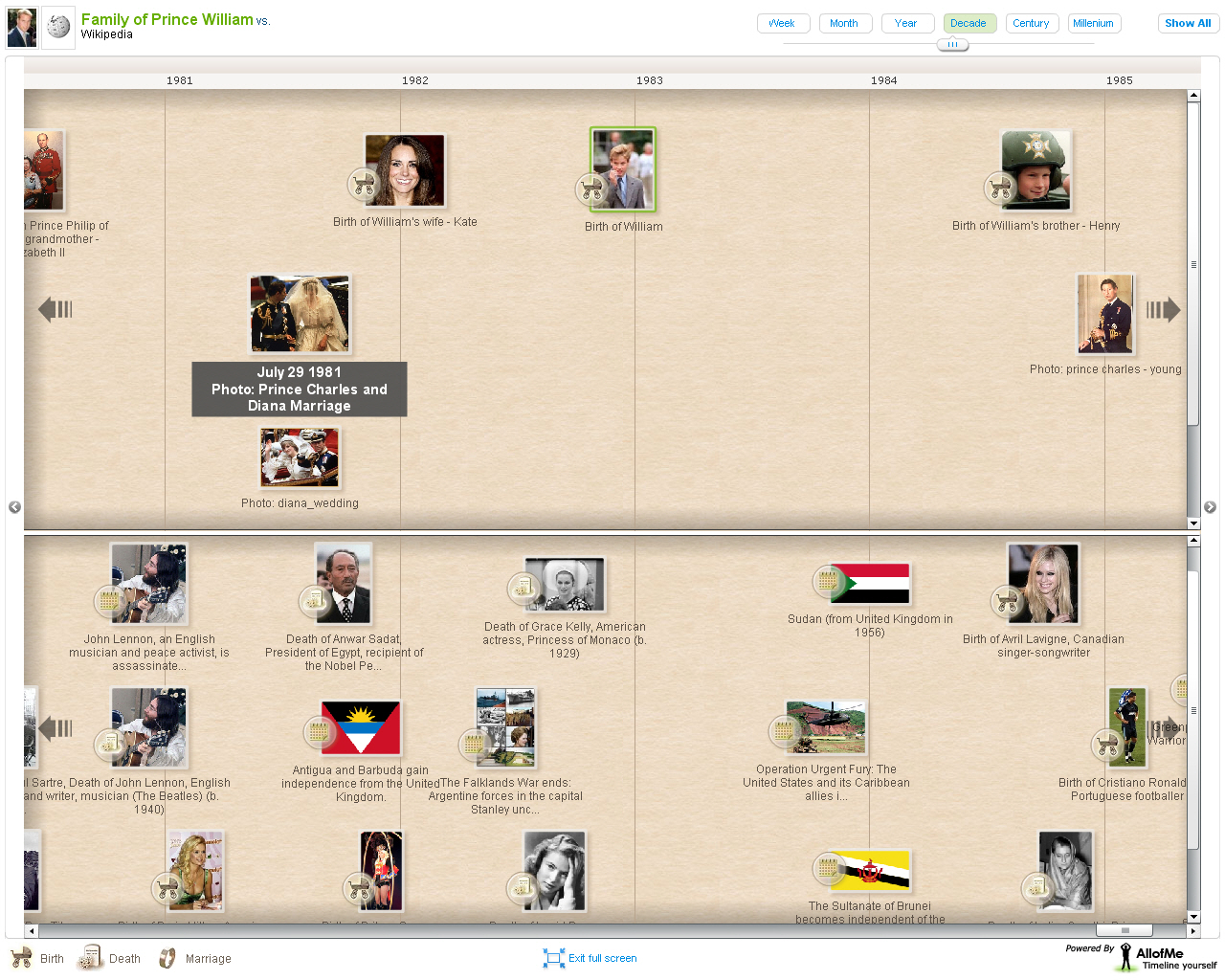The width and height of the screenshot is (1225, 980).
Task: Click calendar icon on Sudan flag event
Action: pyautogui.click(x=828, y=580)
